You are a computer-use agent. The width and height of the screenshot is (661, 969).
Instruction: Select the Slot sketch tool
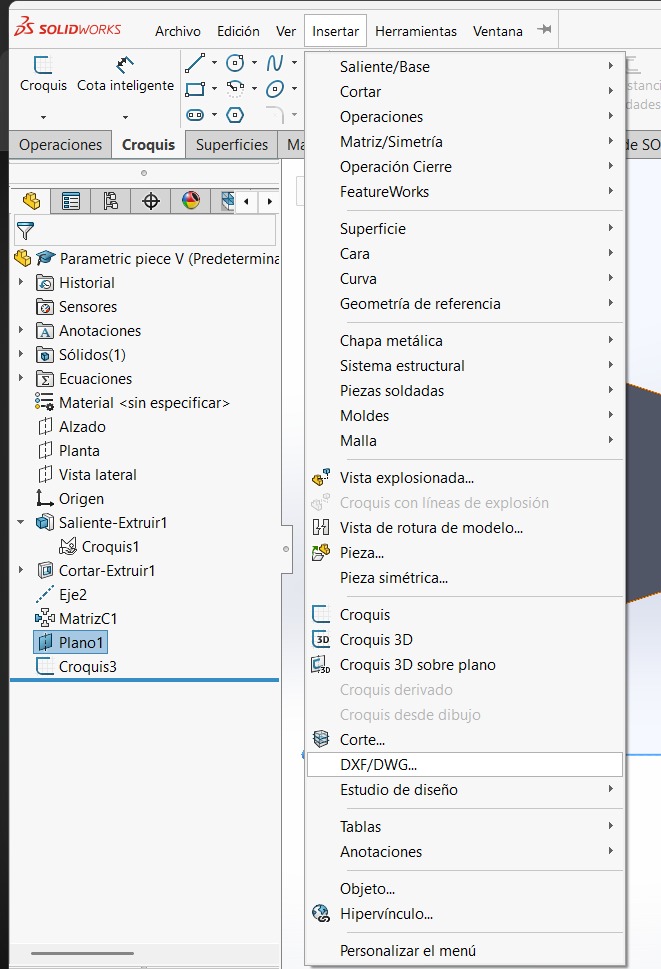[195, 115]
